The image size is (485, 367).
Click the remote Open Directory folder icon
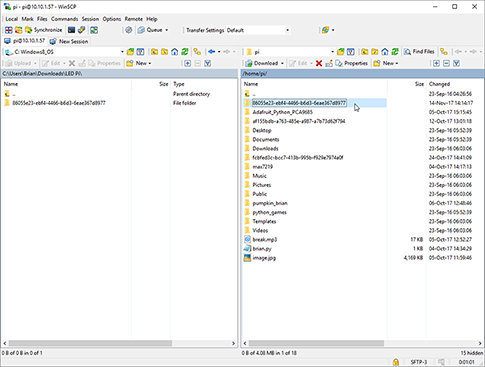coord(341,52)
